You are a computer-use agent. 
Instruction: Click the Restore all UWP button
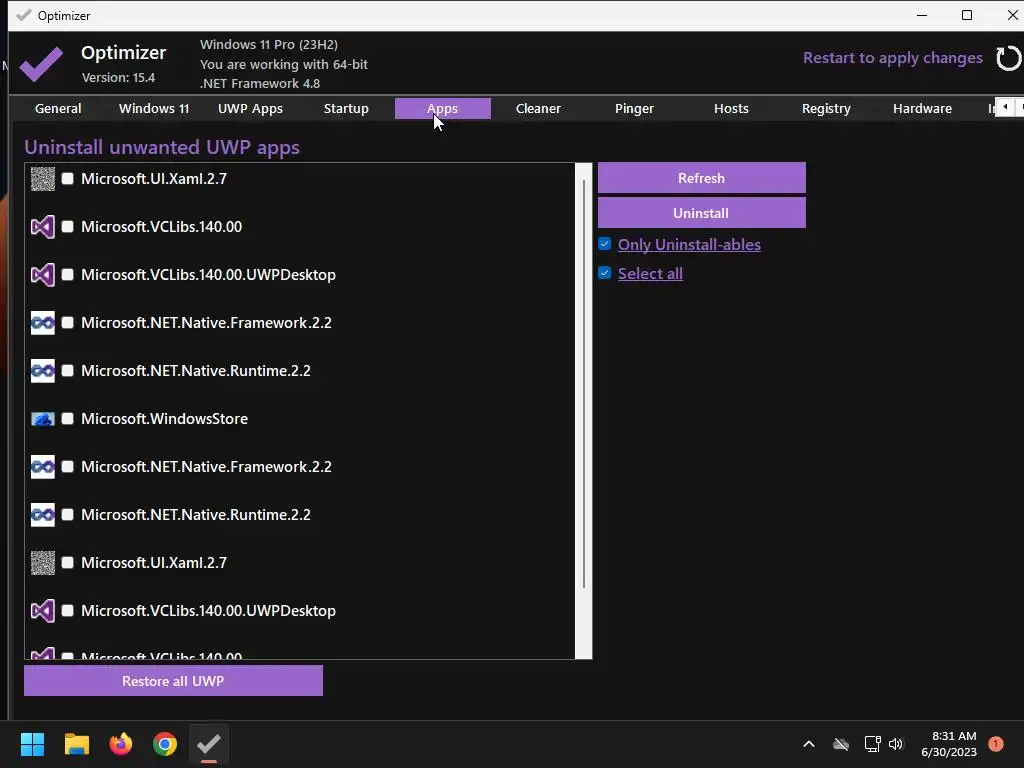(x=173, y=680)
